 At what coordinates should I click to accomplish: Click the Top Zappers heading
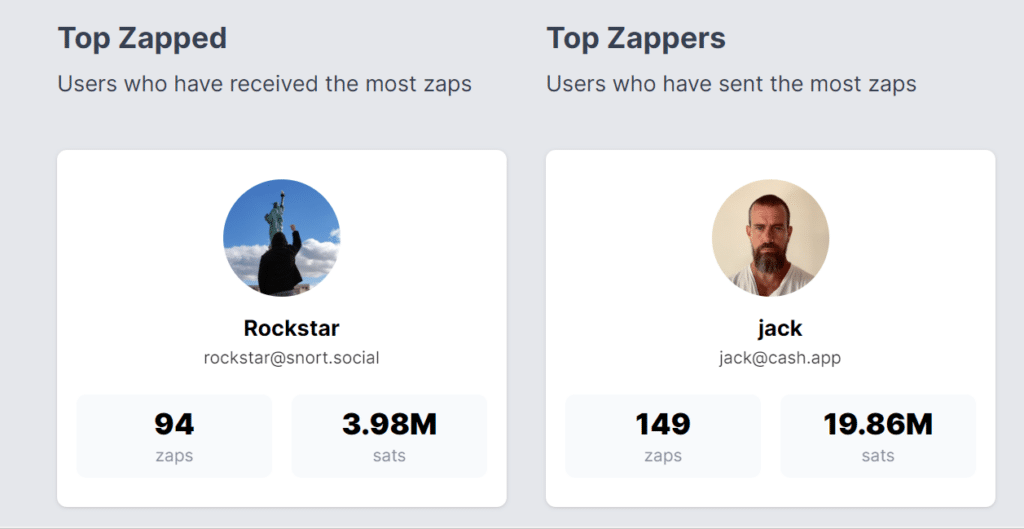click(636, 38)
